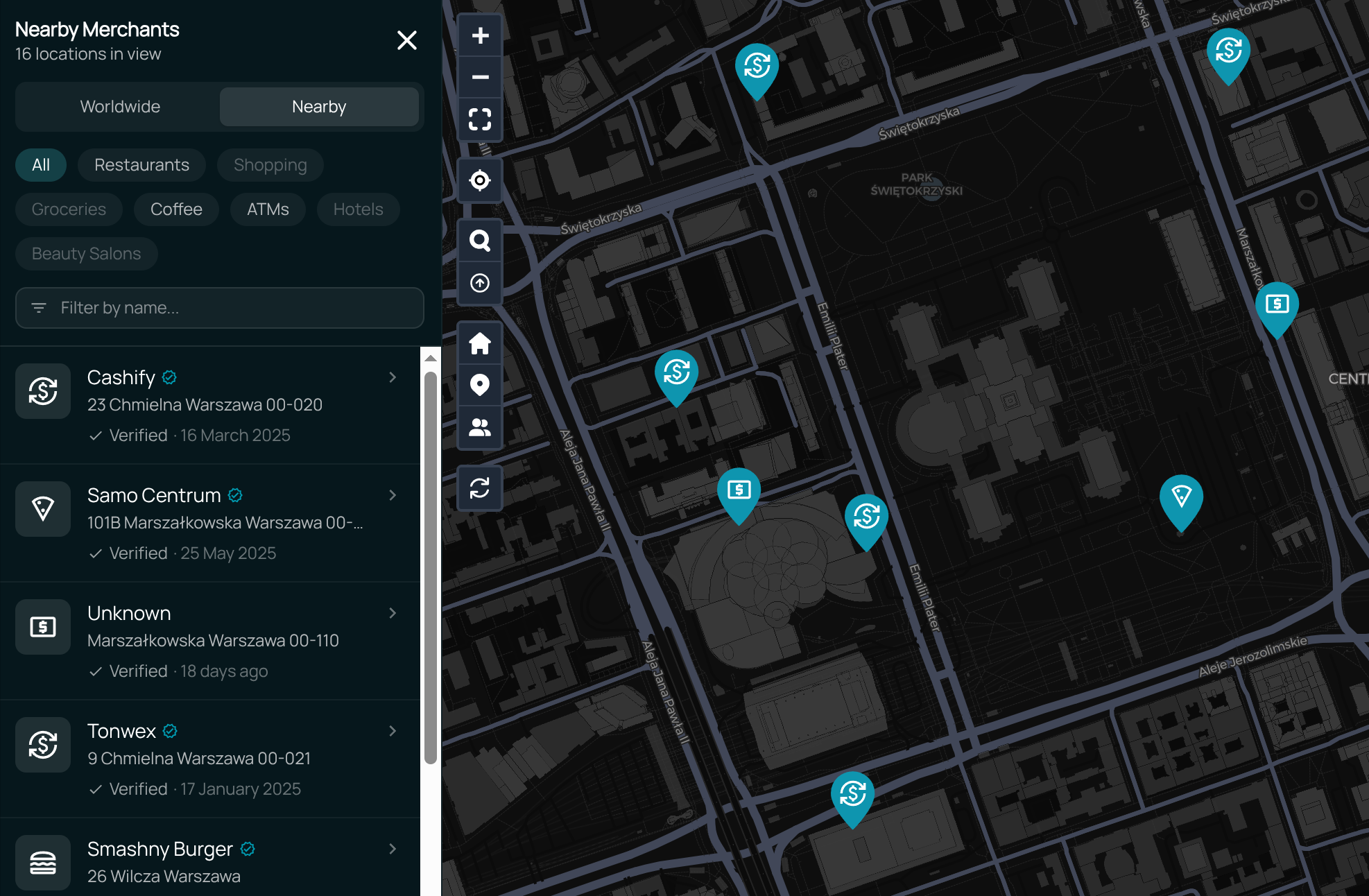Select the zoom-in tool on the map
This screenshot has width=1369, height=896.
pos(479,35)
